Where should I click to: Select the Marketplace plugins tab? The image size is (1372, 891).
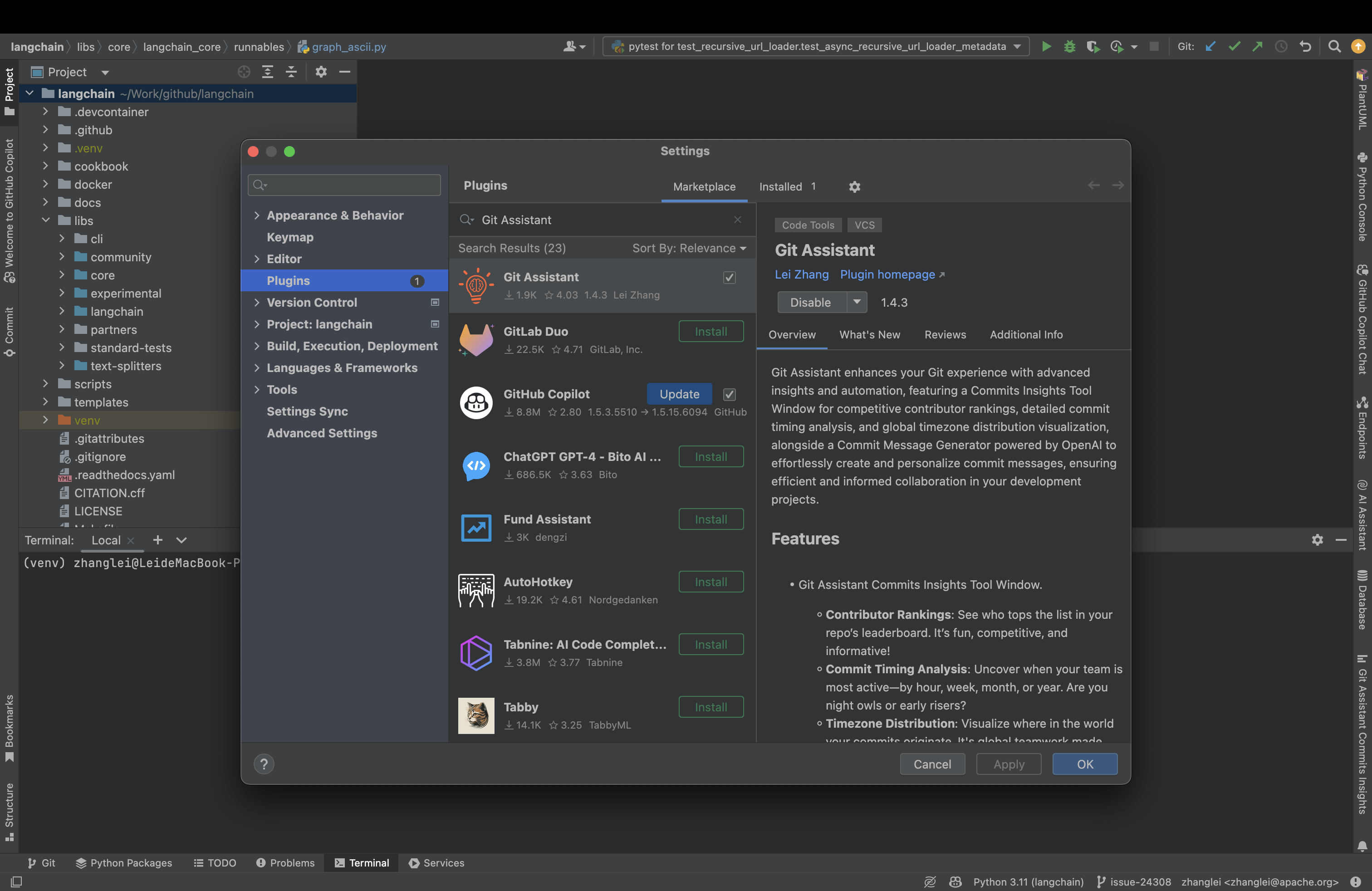pyautogui.click(x=704, y=186)
